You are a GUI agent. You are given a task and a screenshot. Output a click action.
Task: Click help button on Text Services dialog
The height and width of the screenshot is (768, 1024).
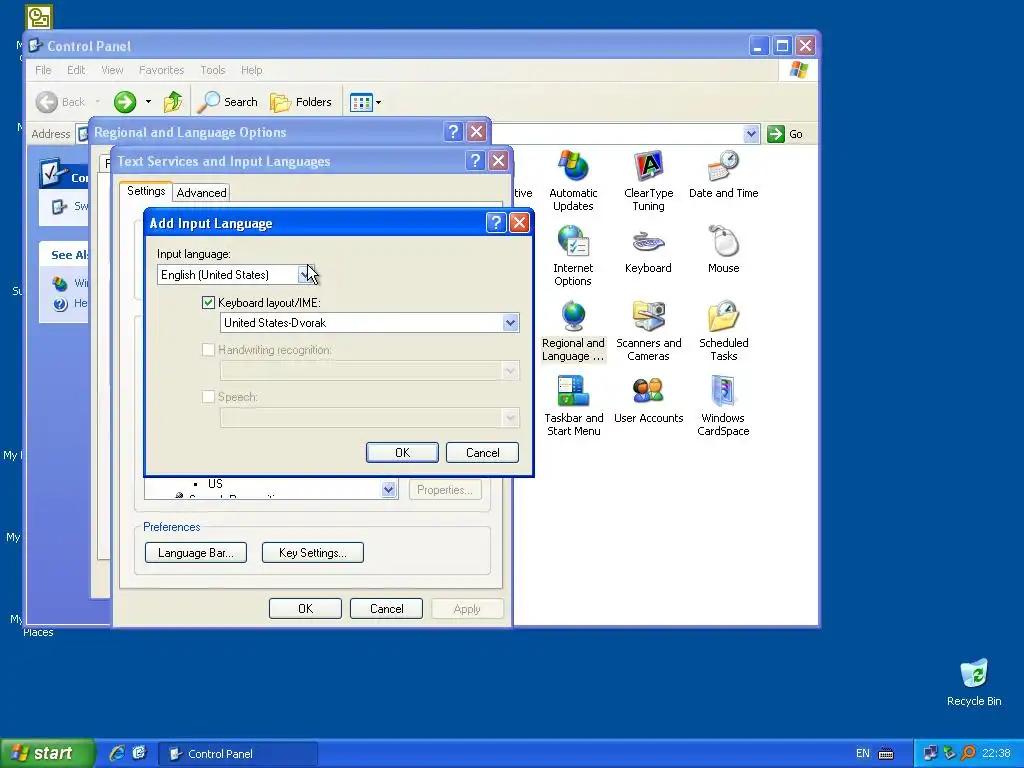475,161
